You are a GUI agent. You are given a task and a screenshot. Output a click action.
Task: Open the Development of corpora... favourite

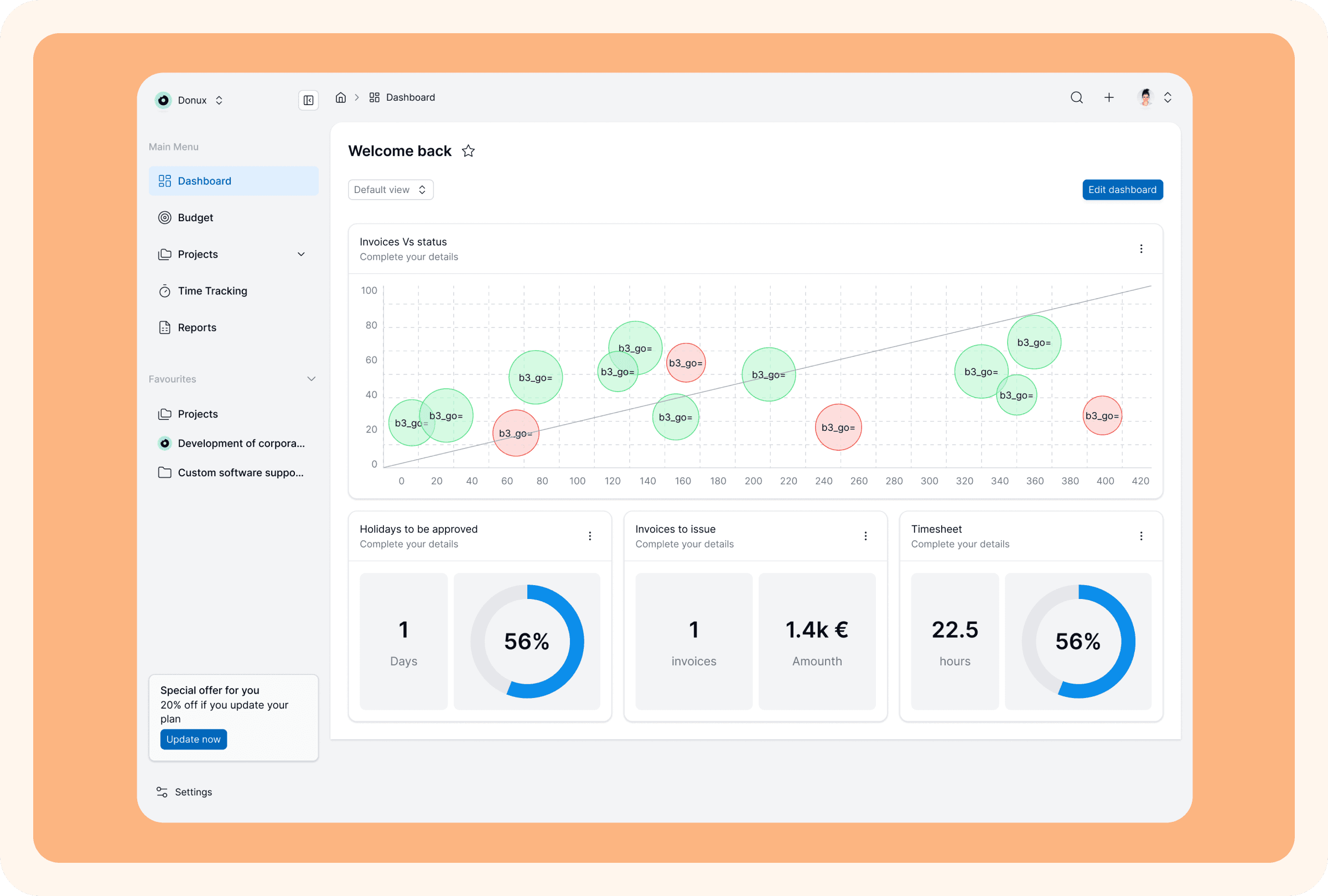pyautogui.click(x=241, y=444)
